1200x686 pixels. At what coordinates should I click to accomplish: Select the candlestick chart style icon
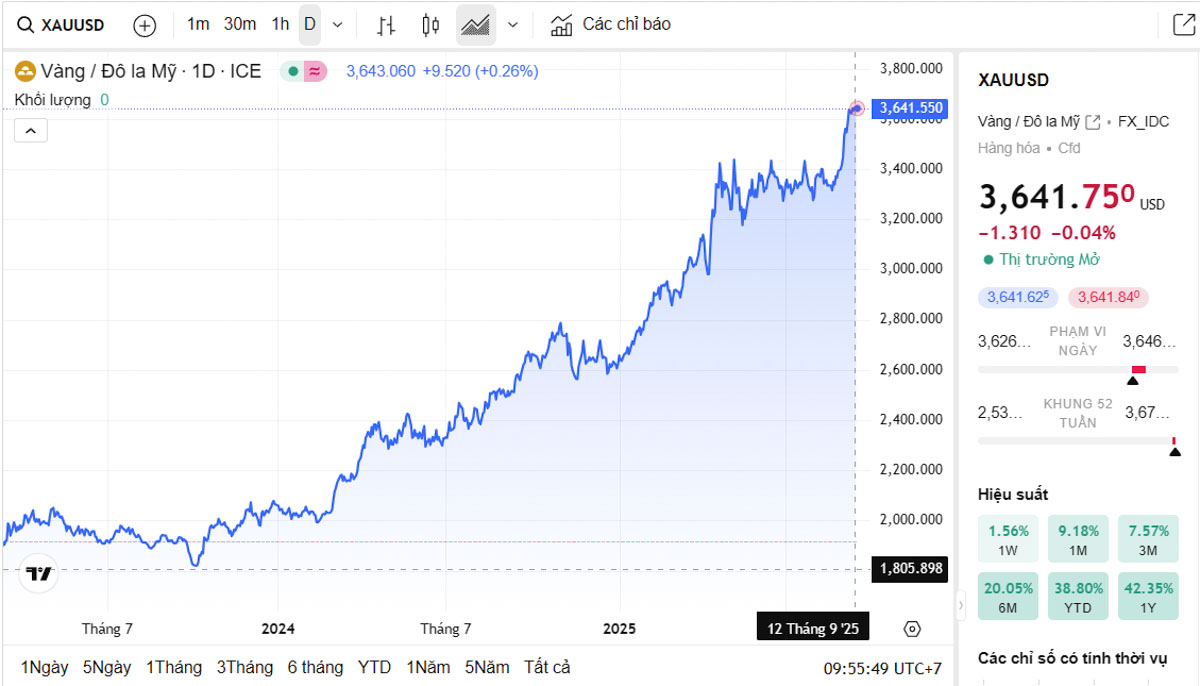(430, 25)
